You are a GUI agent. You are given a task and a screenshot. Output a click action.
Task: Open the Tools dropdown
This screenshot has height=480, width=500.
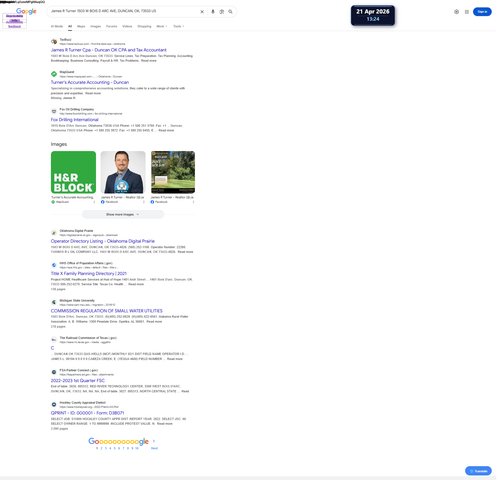tap(179, 26)
